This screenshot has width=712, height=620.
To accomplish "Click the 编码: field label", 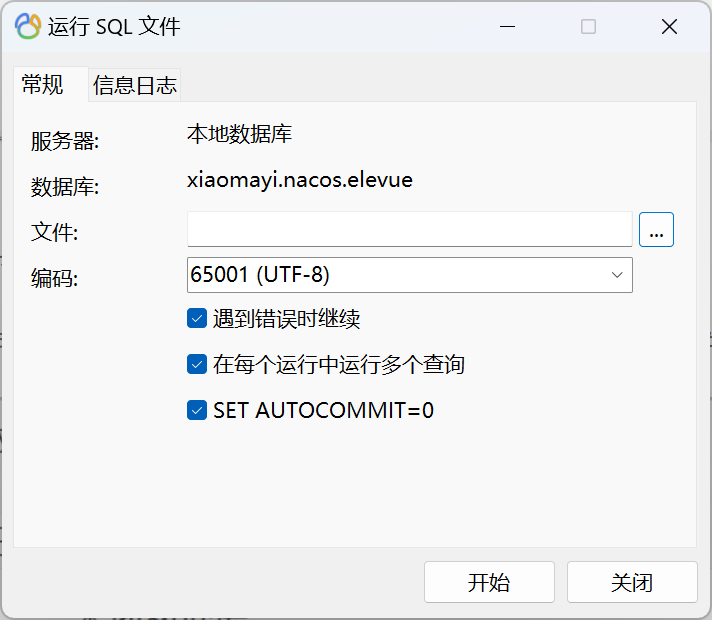I will [x=54, y=278].
